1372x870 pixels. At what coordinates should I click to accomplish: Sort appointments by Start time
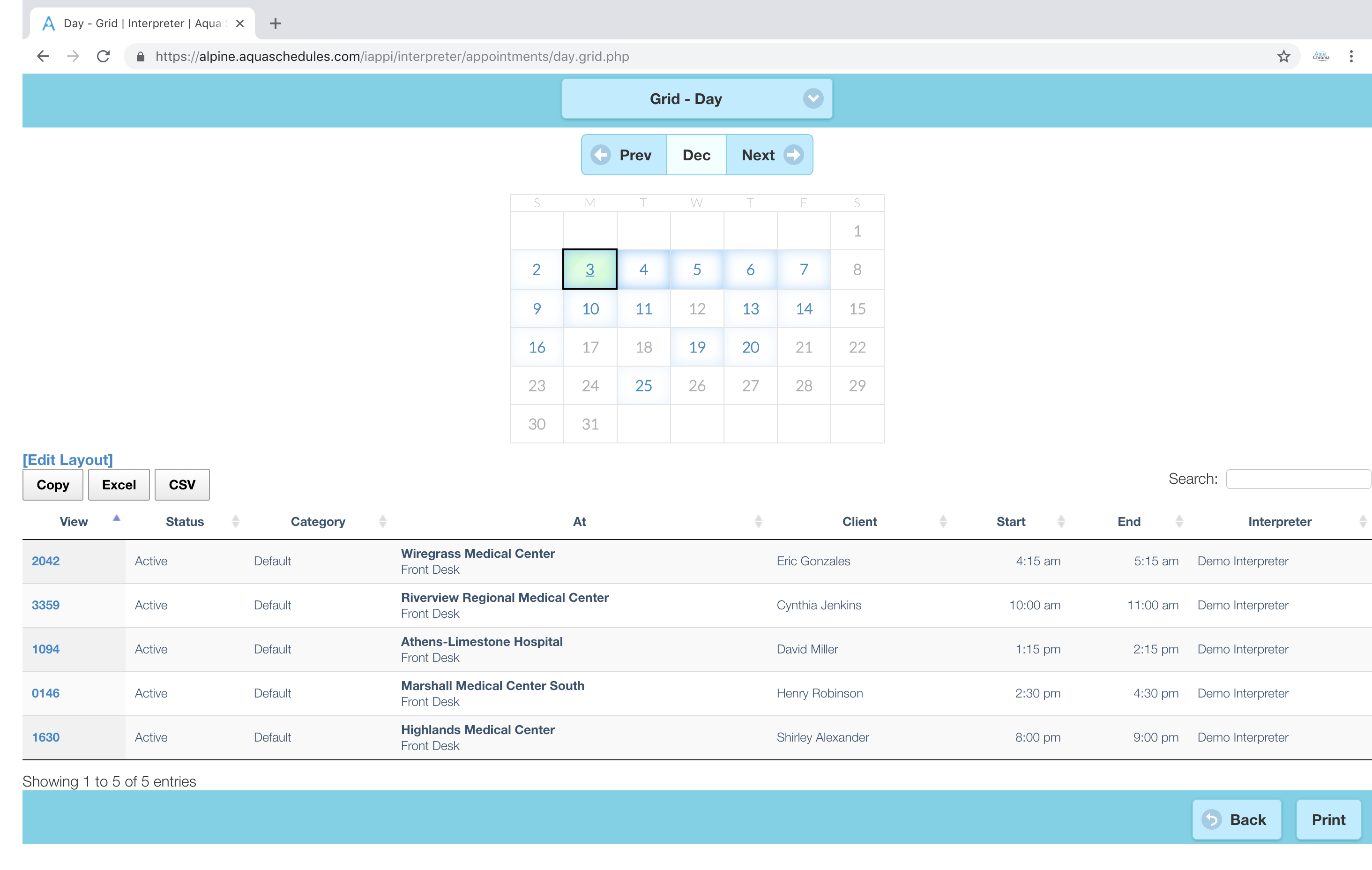[1011, 522]
